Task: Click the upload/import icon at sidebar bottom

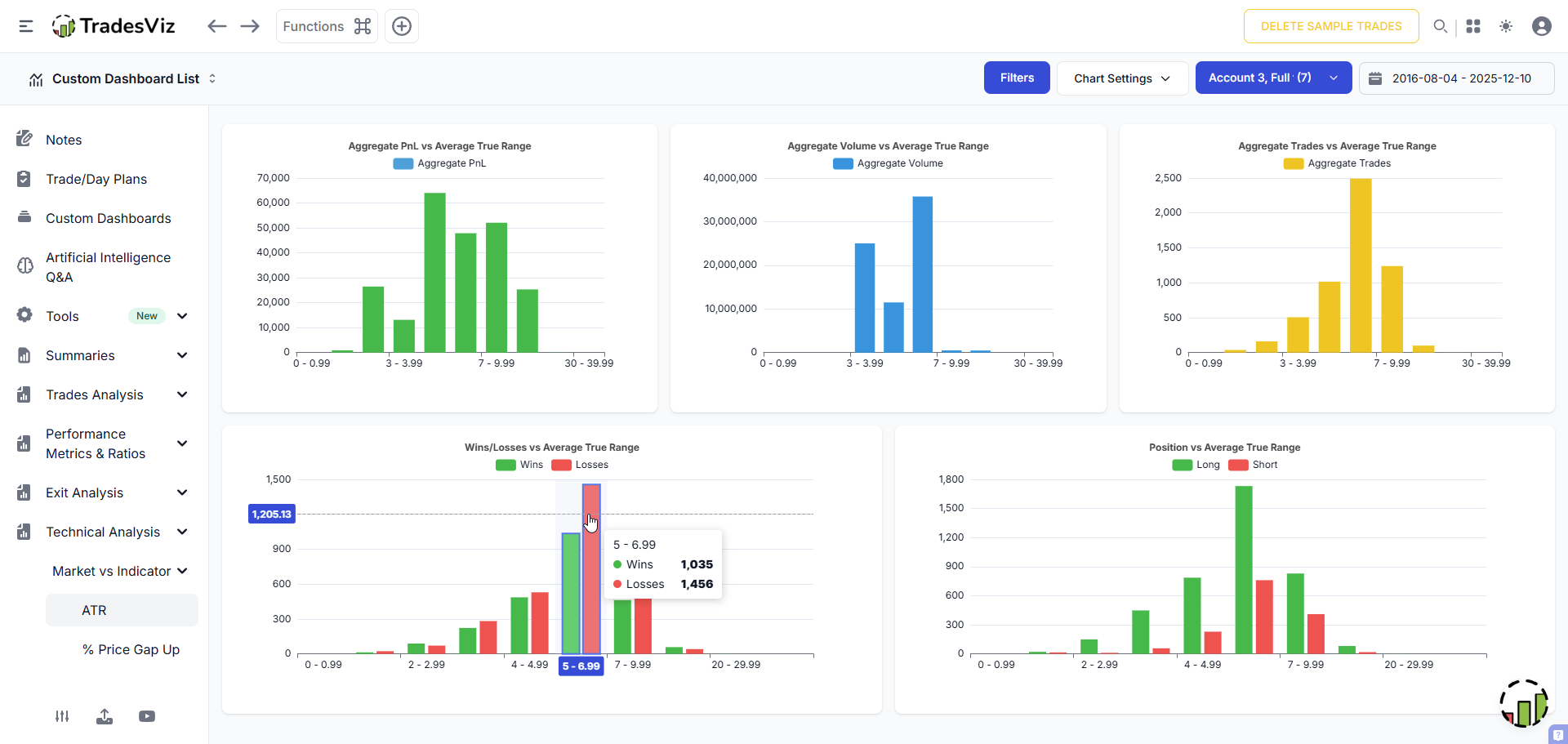Action: point(105,716)
